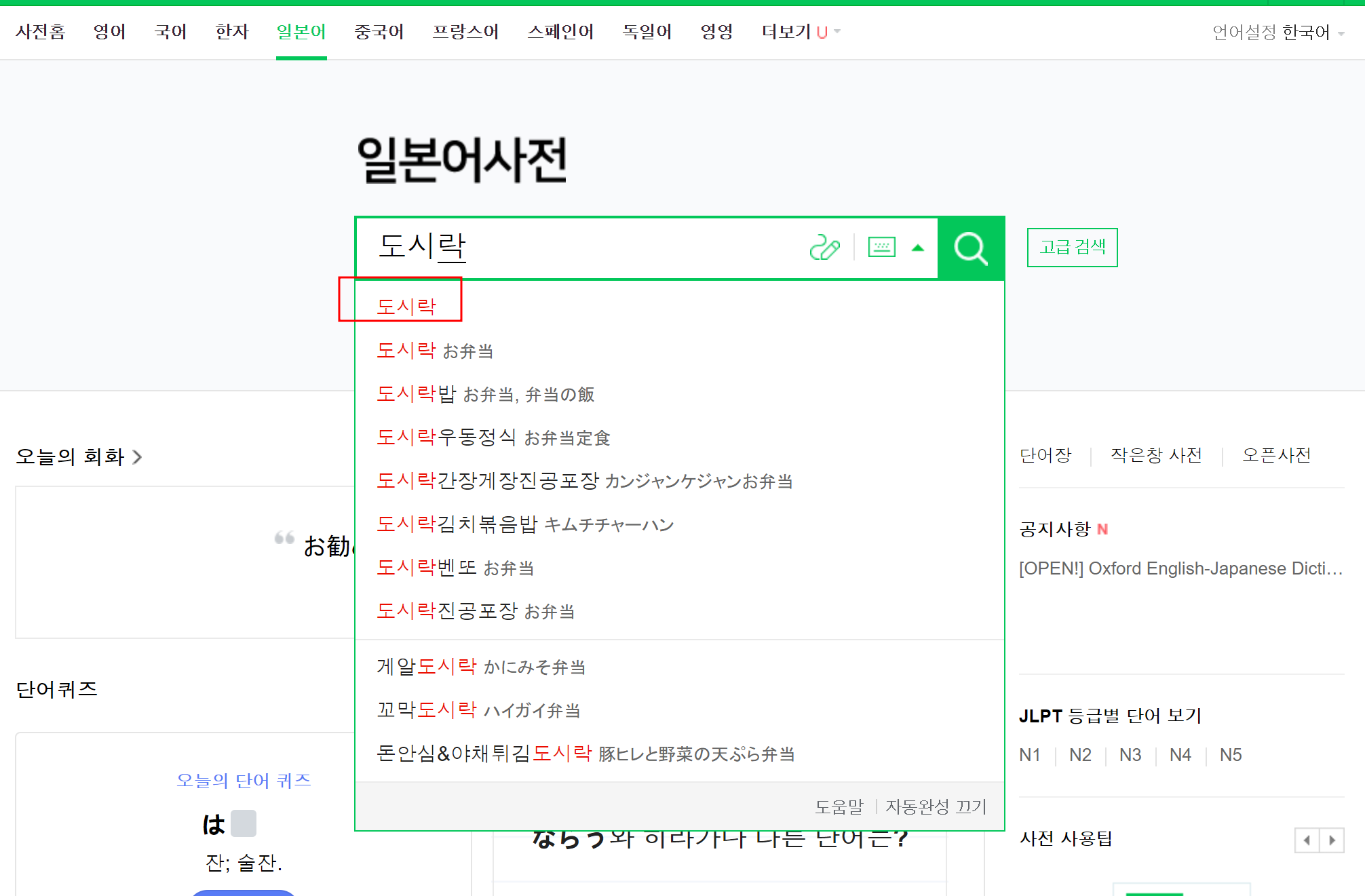Switch to the 영영 dictionary tab
This screenshot has height=896, width=1365.
tap(716, 31)
